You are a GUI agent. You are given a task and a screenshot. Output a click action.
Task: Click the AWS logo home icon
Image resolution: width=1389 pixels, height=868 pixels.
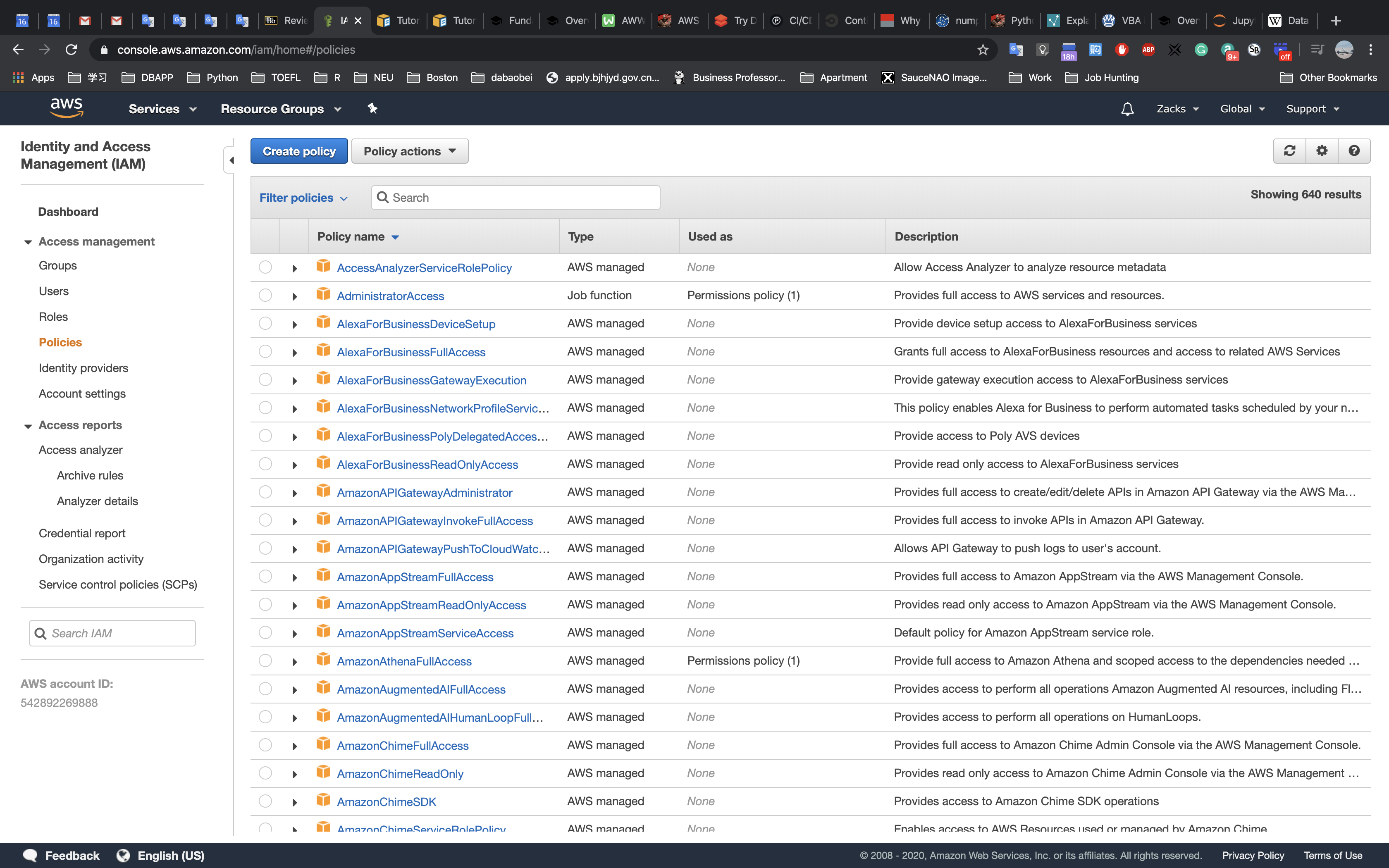pos(67,108)
